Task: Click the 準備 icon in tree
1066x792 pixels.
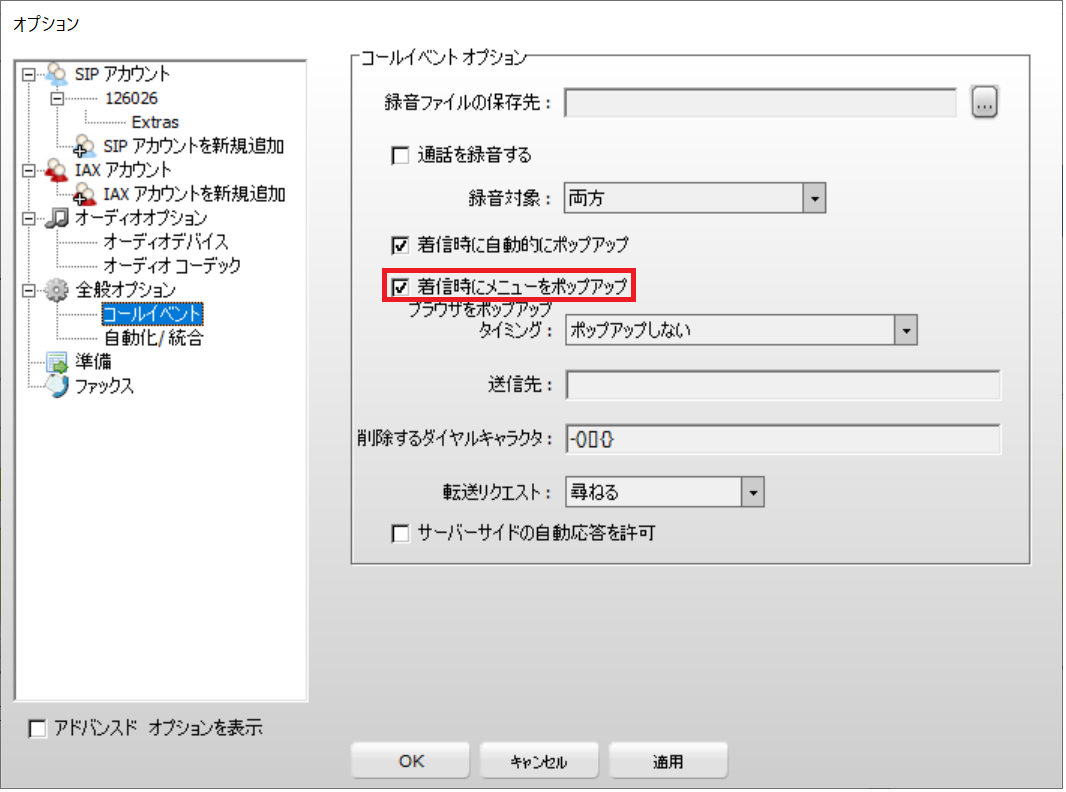Action: [x=57, y=362]
